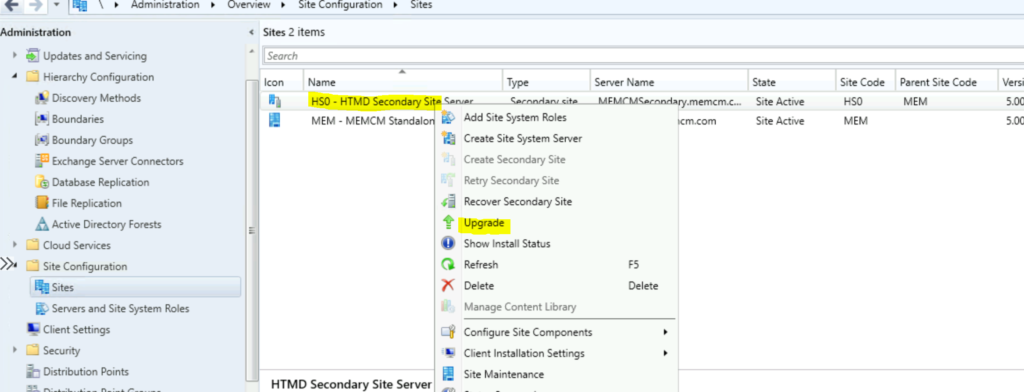Collapse the Hierarchy Configuration node

(15, 77)
